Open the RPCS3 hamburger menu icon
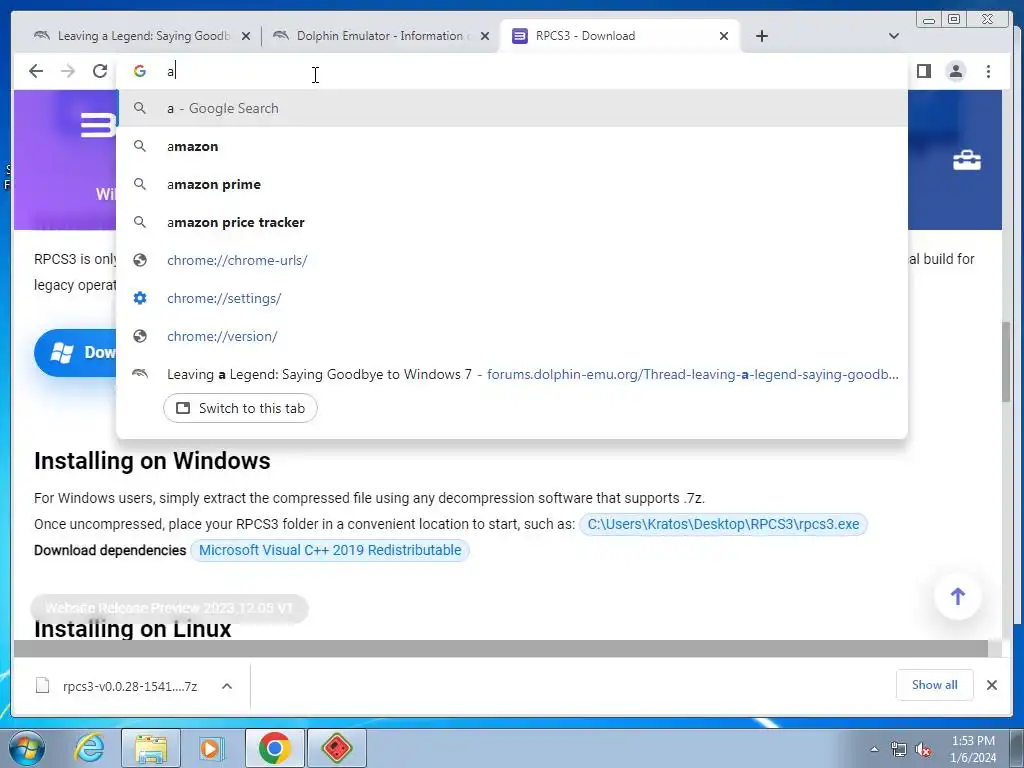The image size is (1024, 768). pos(99,125)
